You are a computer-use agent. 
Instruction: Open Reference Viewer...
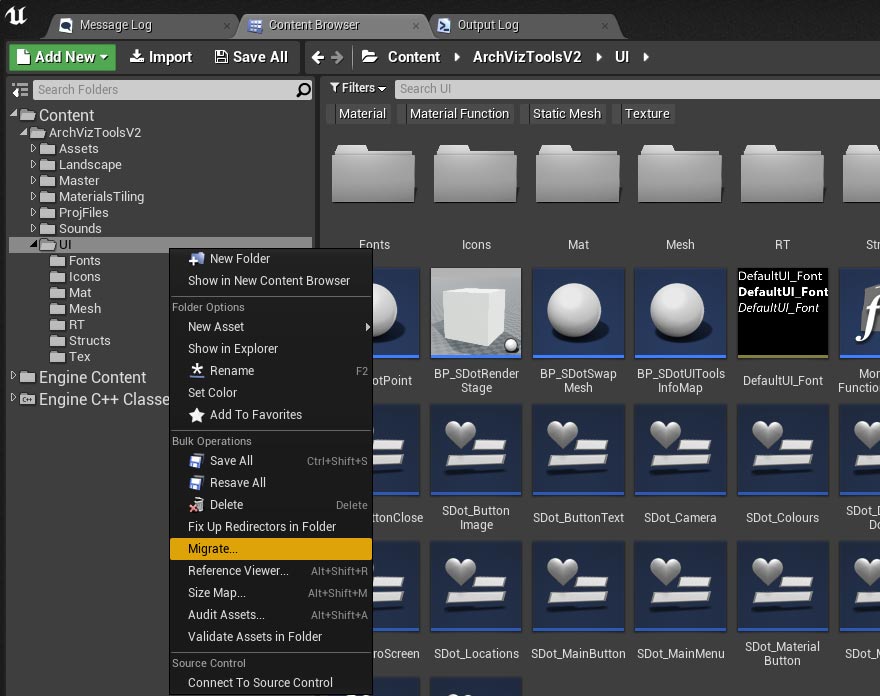pyautogui.click(x=272, y=571)
